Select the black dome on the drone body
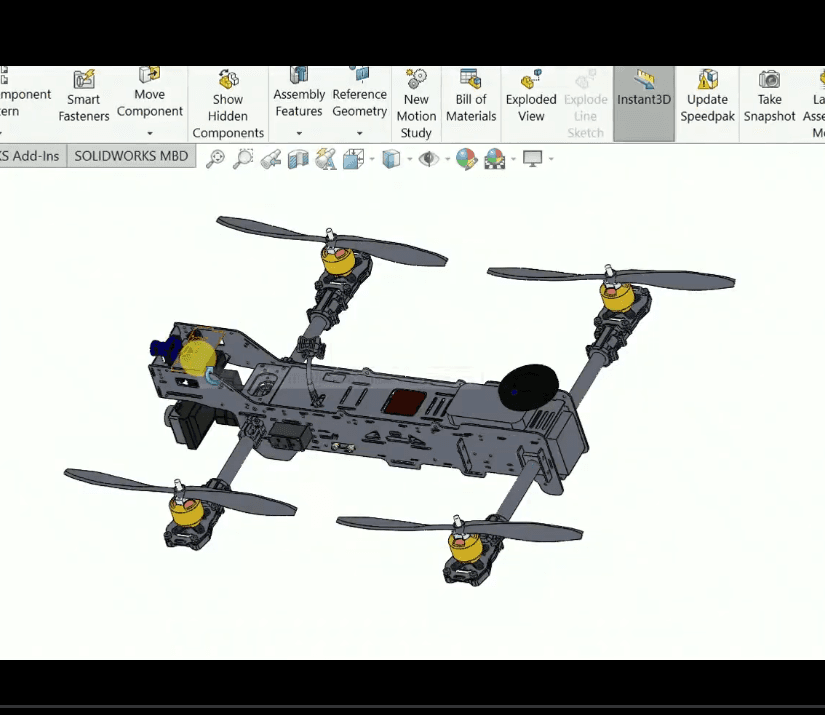 (528, 387)
